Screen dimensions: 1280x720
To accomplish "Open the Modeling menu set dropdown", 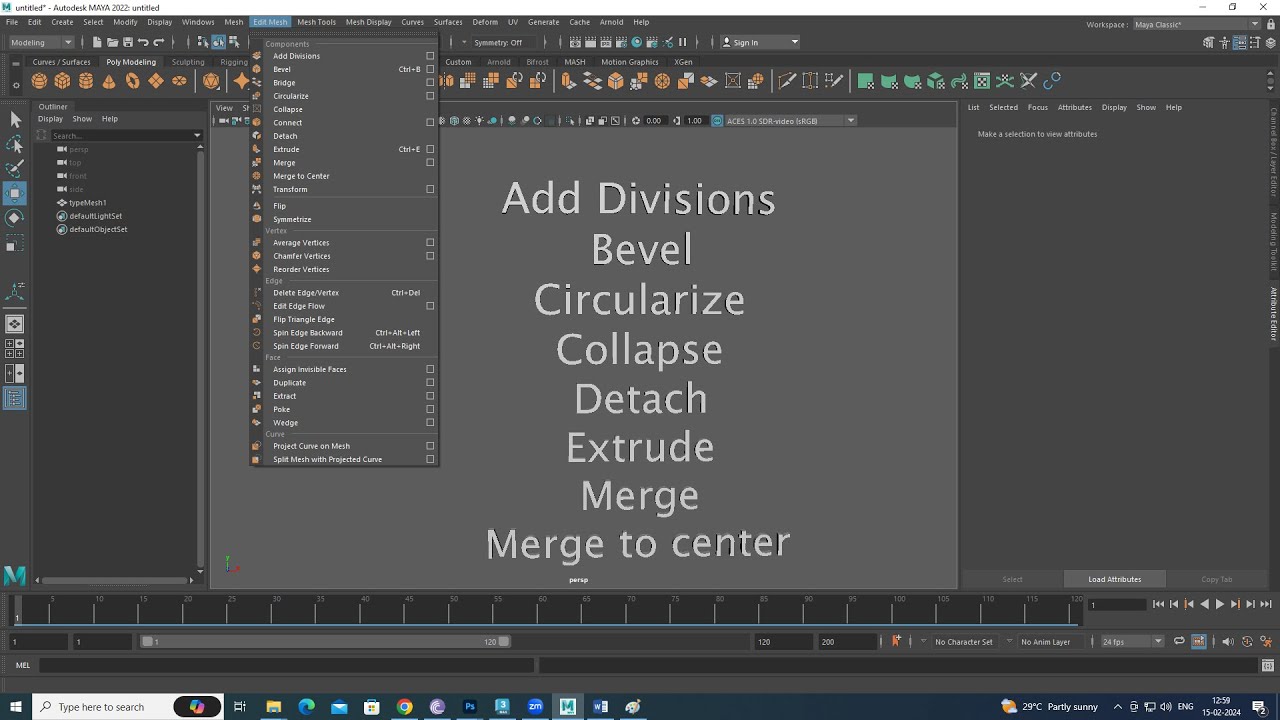I will click(x=41, y=42).
